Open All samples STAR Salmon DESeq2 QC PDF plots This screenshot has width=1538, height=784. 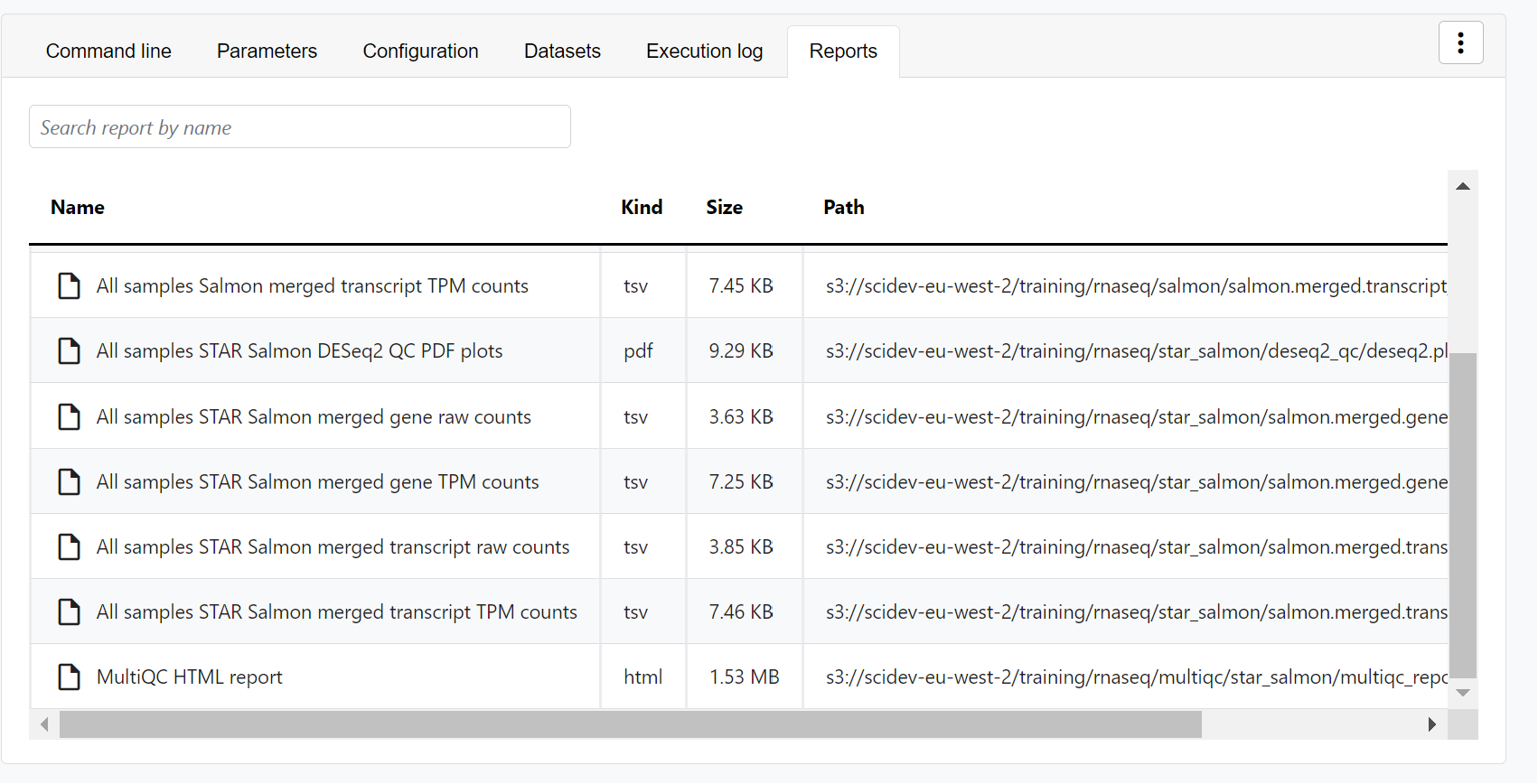point(299,351)
